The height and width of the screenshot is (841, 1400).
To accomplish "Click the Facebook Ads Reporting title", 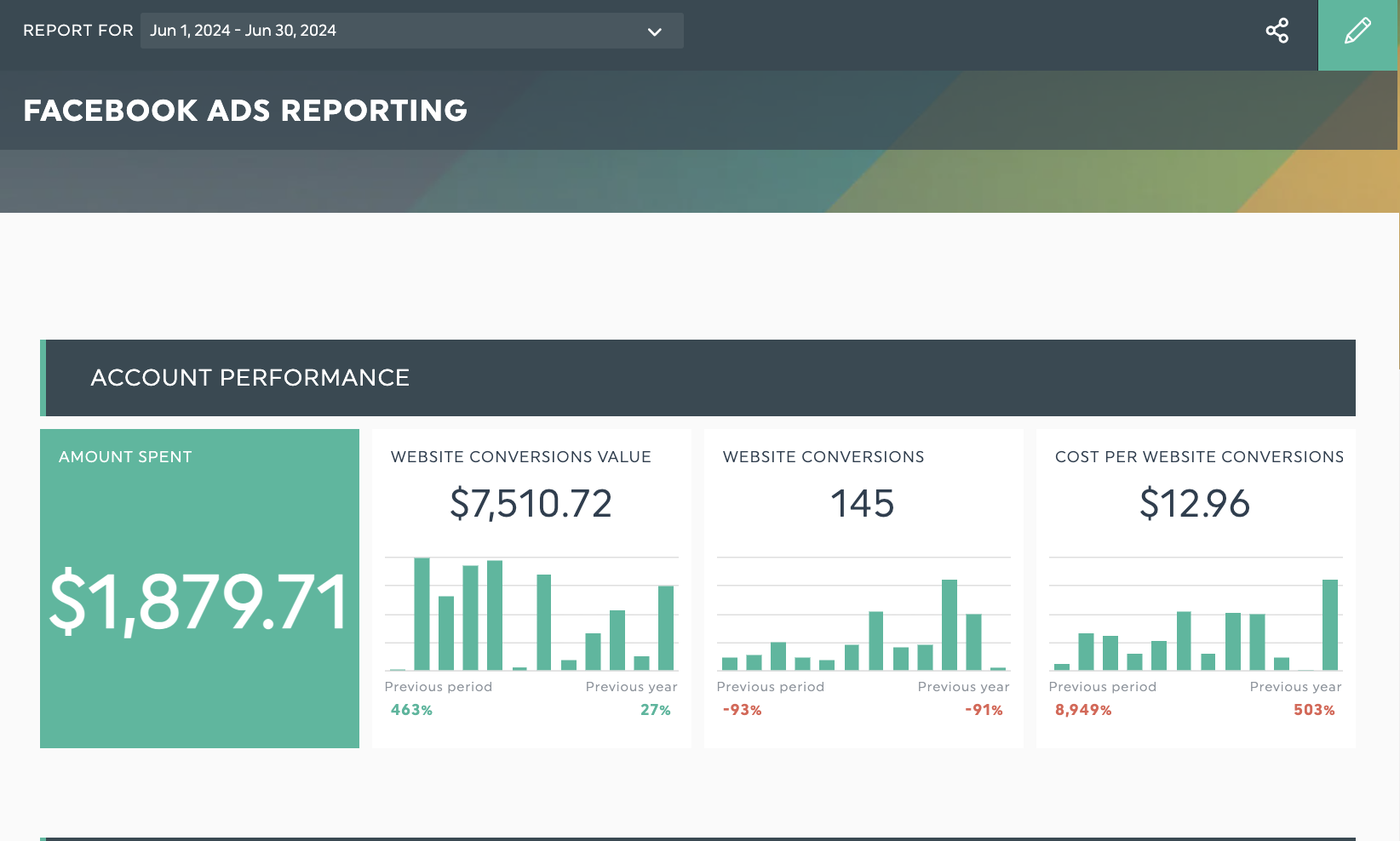I will pyautogui.click(x=245, y=111).
